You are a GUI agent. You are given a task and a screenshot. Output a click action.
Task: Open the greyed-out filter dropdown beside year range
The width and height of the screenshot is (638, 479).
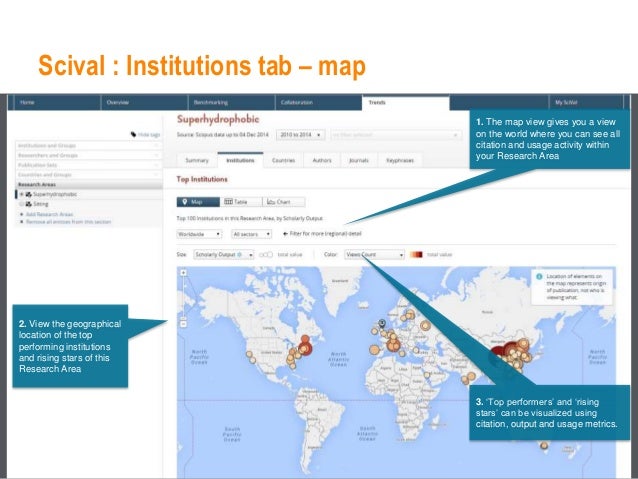click(396, 135)
